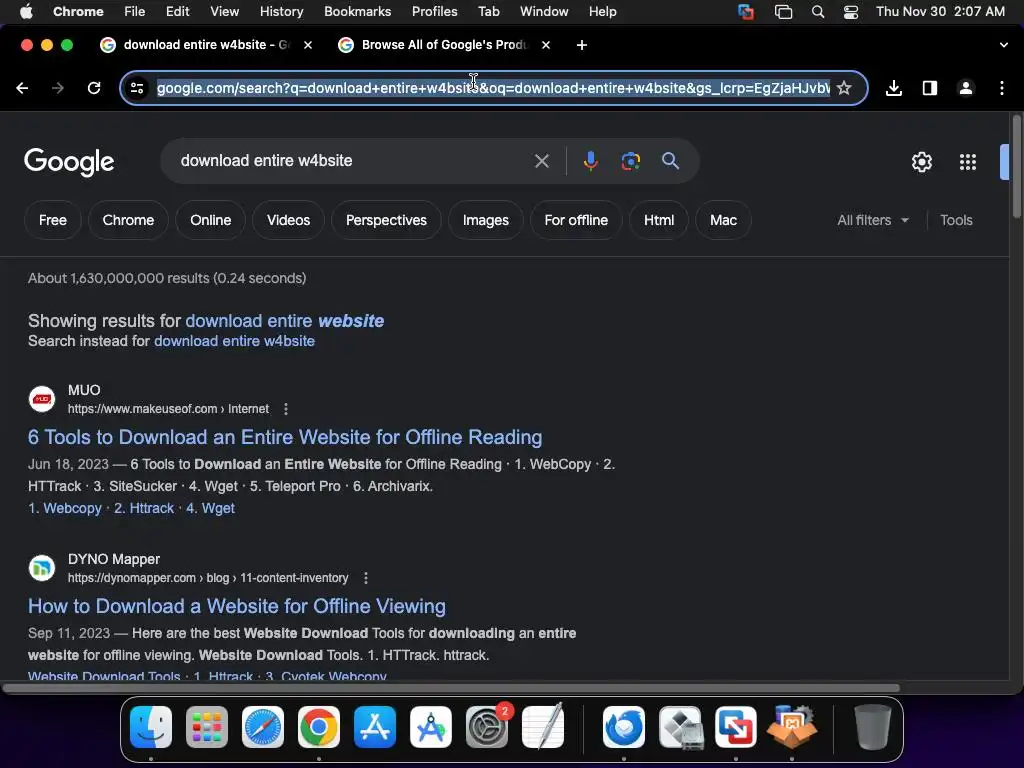1024x768 pixels.
Task: Toggle Chrome side panel
Action: point(930,88)
